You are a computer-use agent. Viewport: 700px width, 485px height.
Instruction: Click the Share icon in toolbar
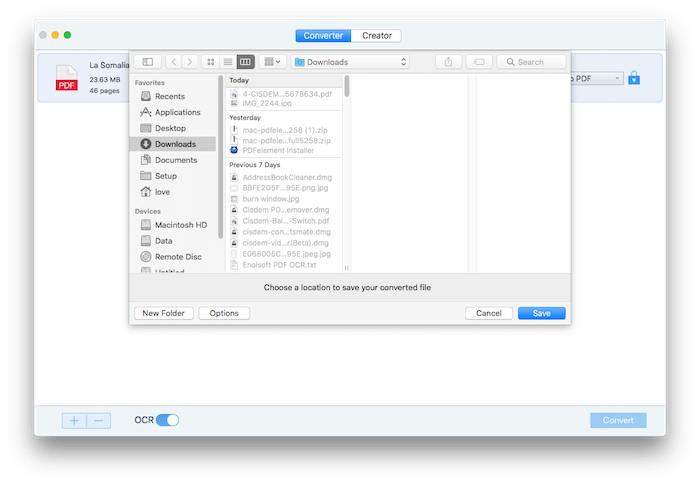(x=448, y=62)
